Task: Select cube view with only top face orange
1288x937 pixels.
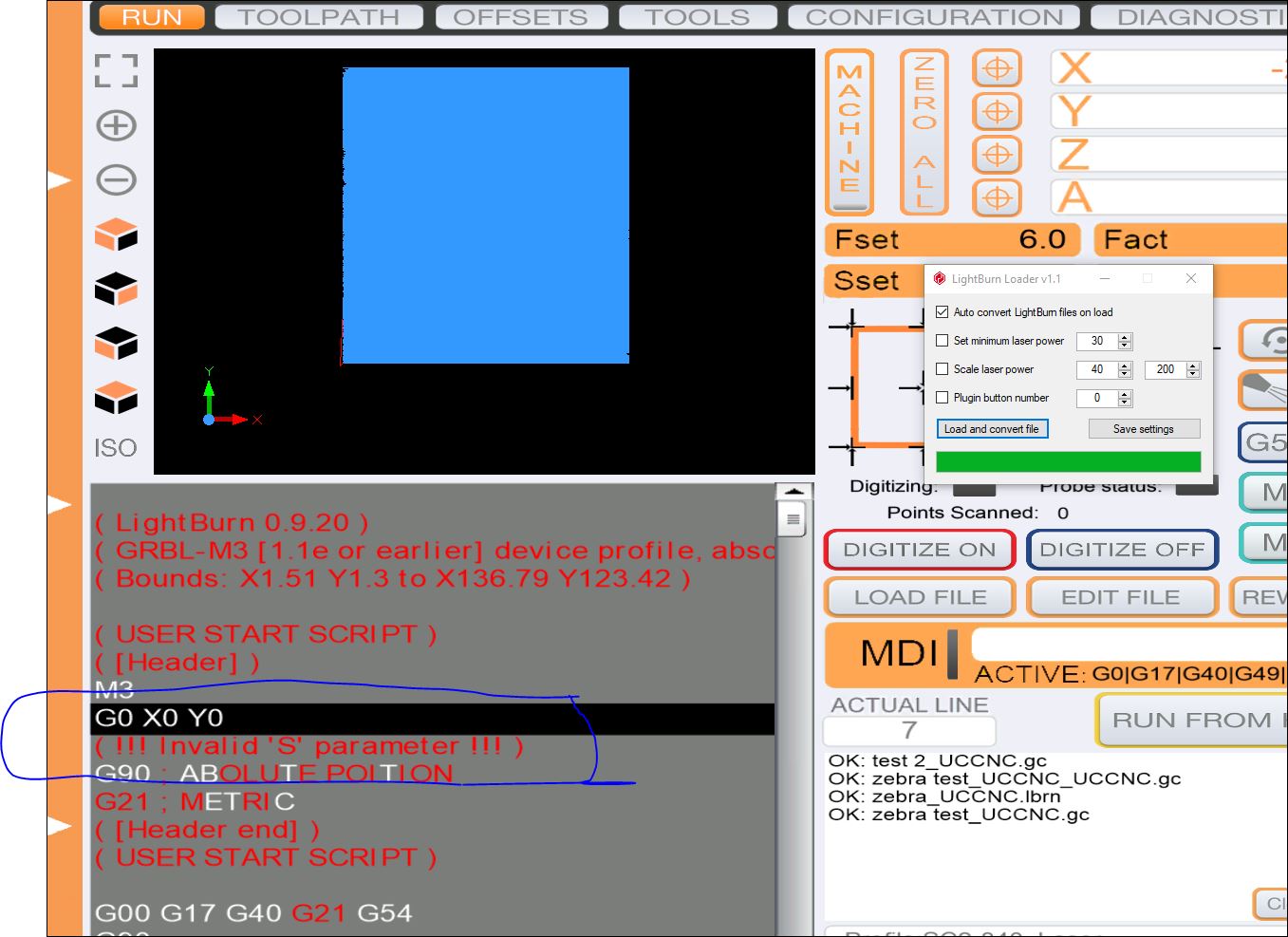Action: tap(117, 398)
